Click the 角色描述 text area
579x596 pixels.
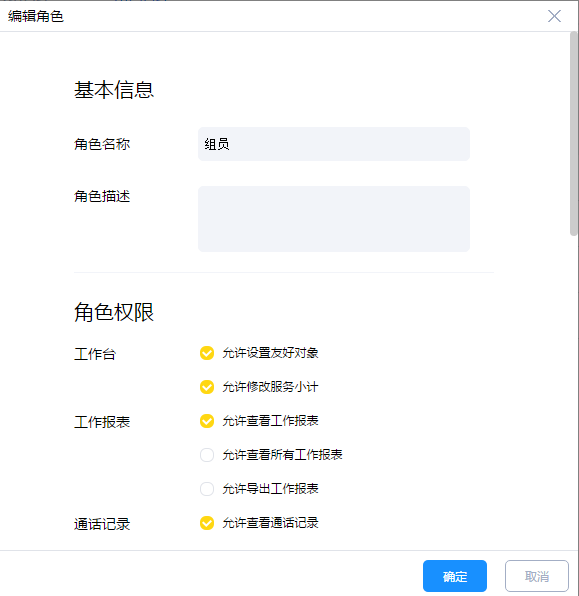[334, 219]
